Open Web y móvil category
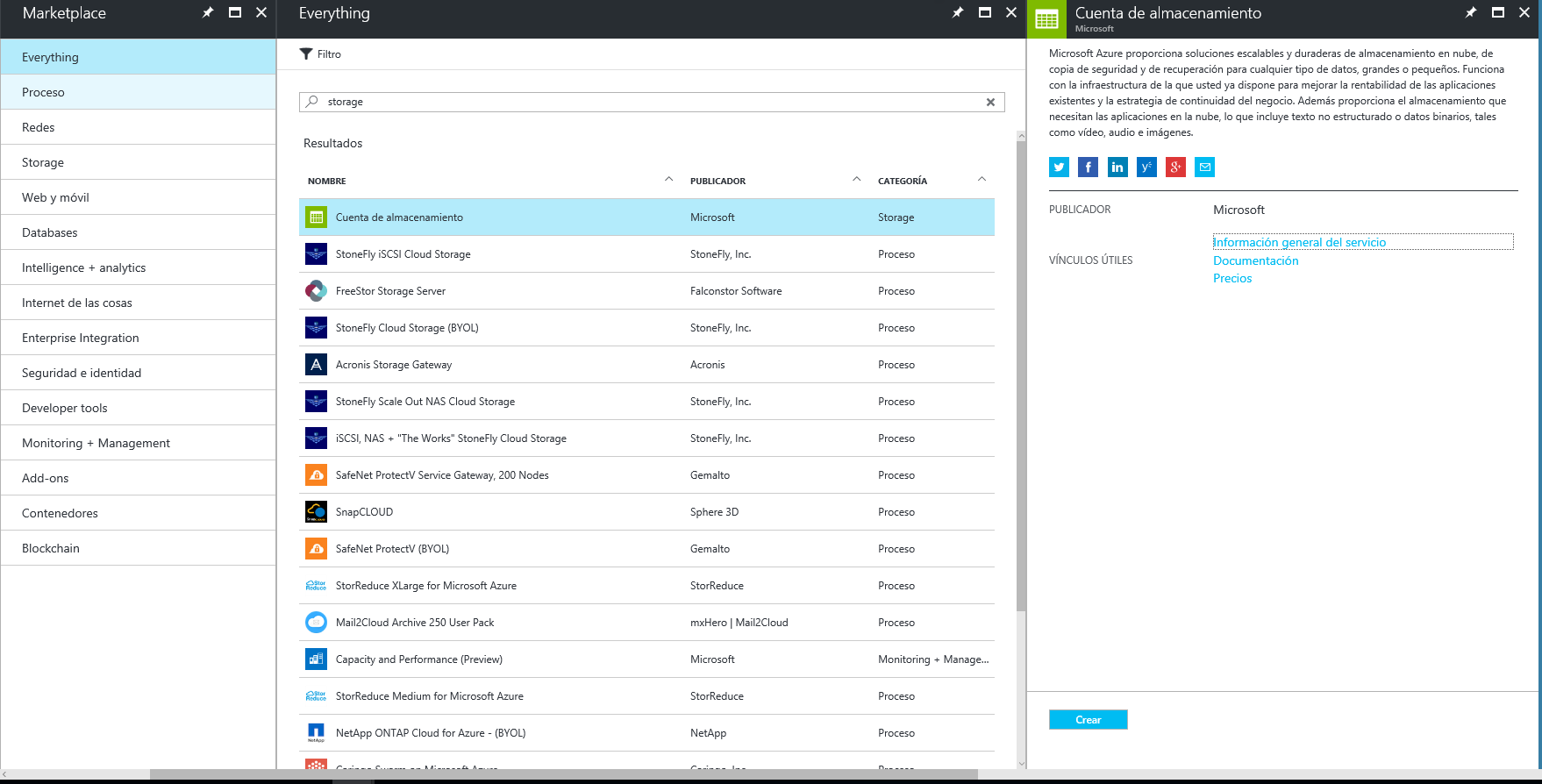This screenshot has width=1542, height=784. point(139,197)
